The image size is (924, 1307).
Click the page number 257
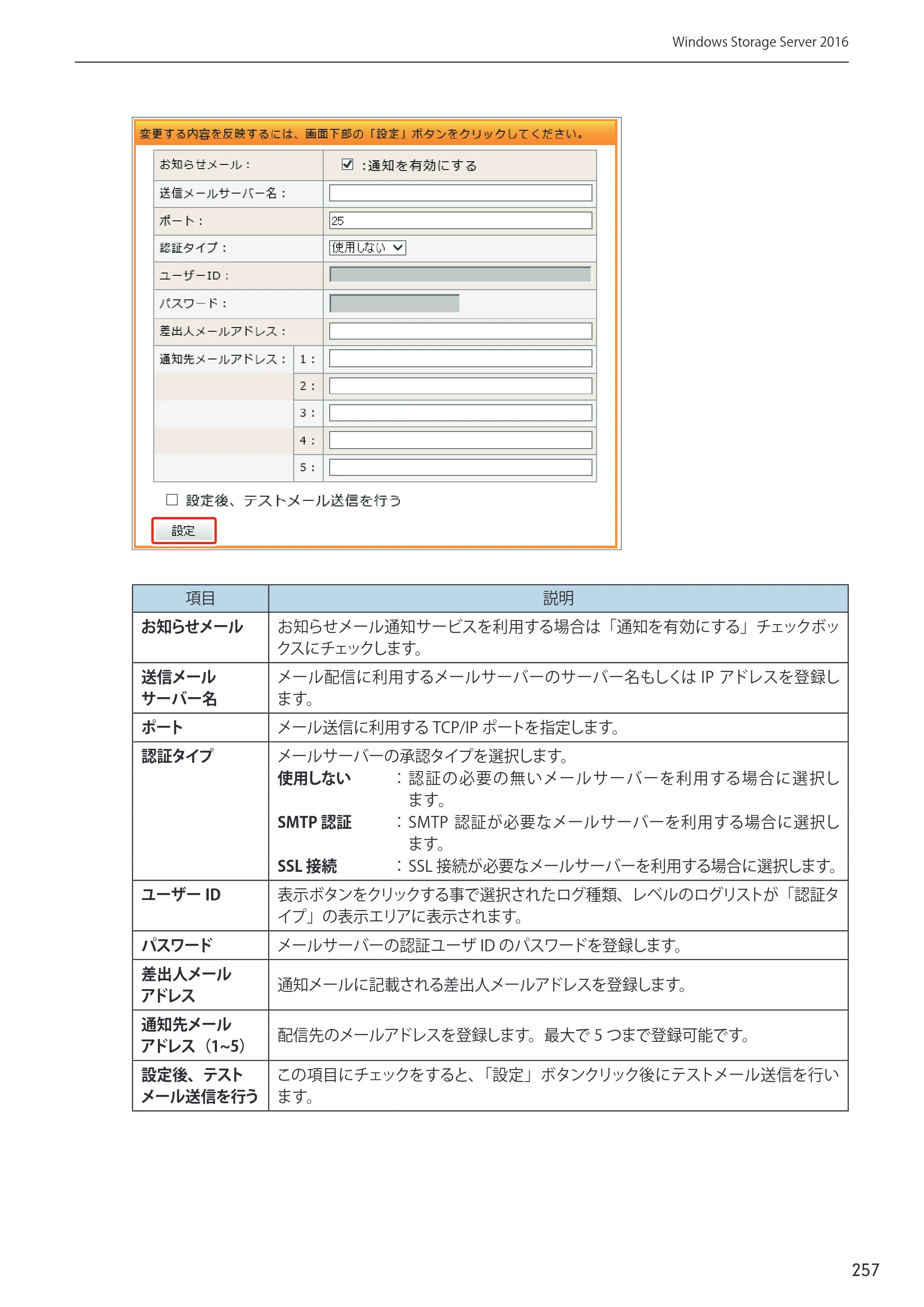(865, 1270)
